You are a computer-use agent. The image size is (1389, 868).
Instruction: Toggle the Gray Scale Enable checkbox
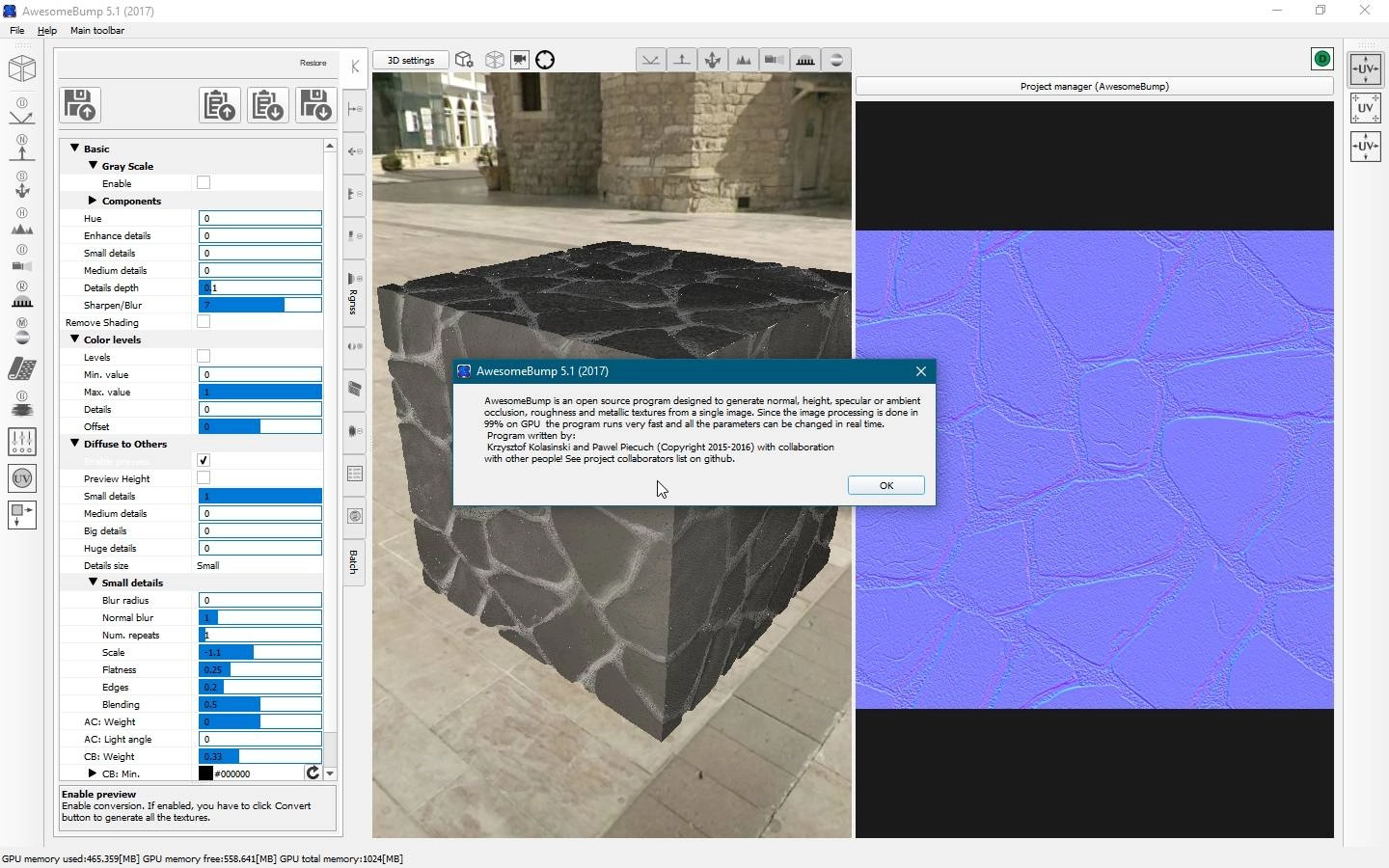coord(204,182)
